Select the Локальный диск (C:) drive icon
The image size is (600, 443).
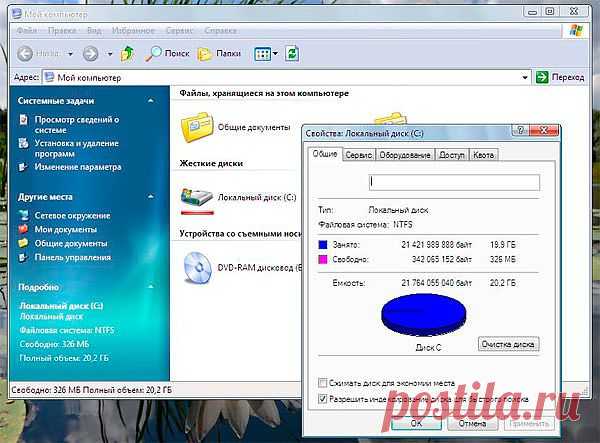196,198
